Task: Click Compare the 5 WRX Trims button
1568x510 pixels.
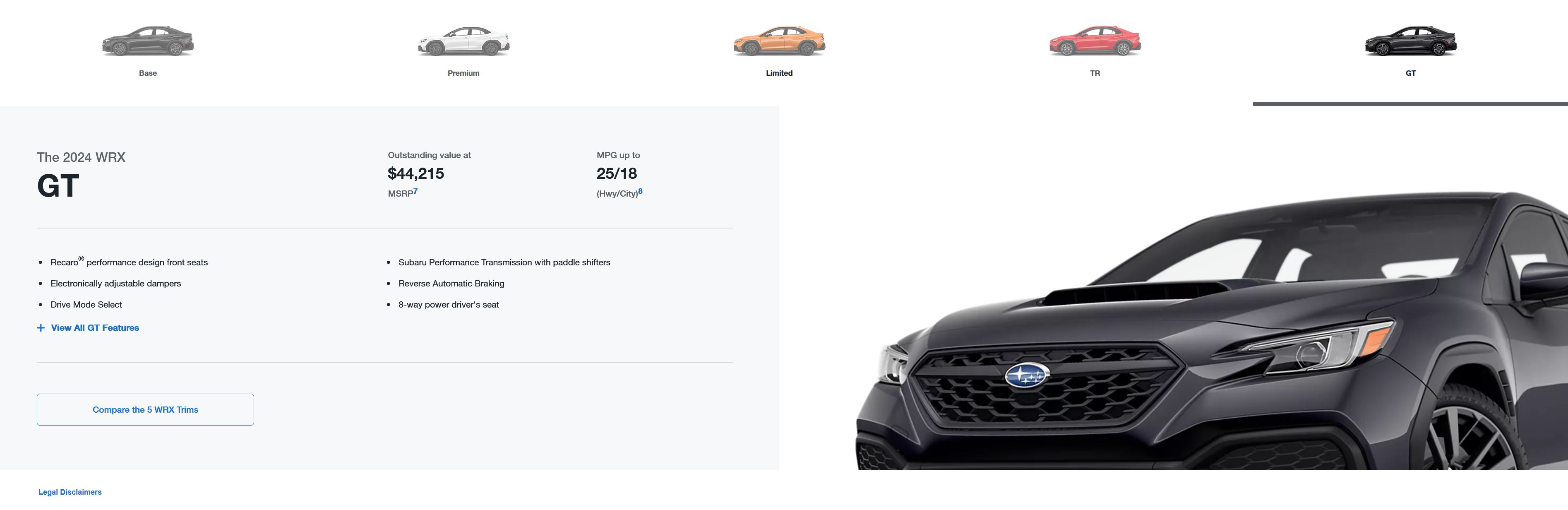Action: (x=146, y=409)
